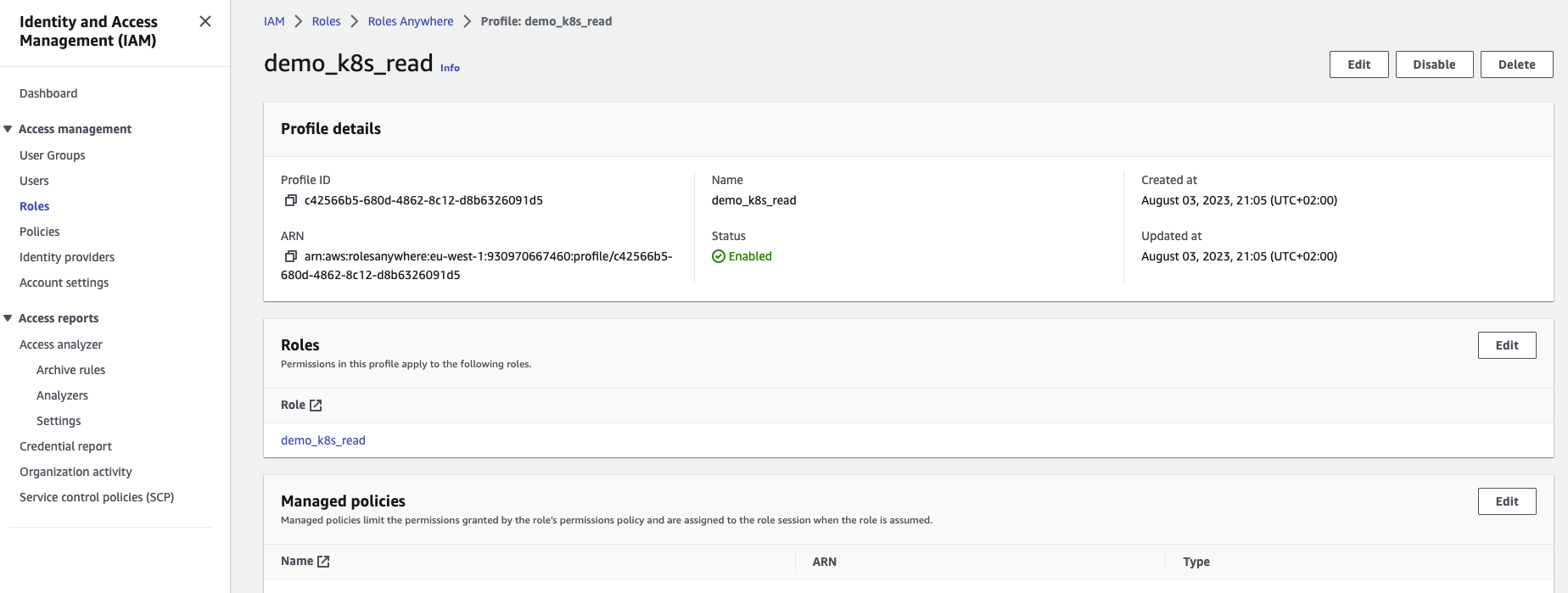The height and width of the screenshot is (593, 1568).
Task: Click the Profile details heading
Action: coord(331,129)
